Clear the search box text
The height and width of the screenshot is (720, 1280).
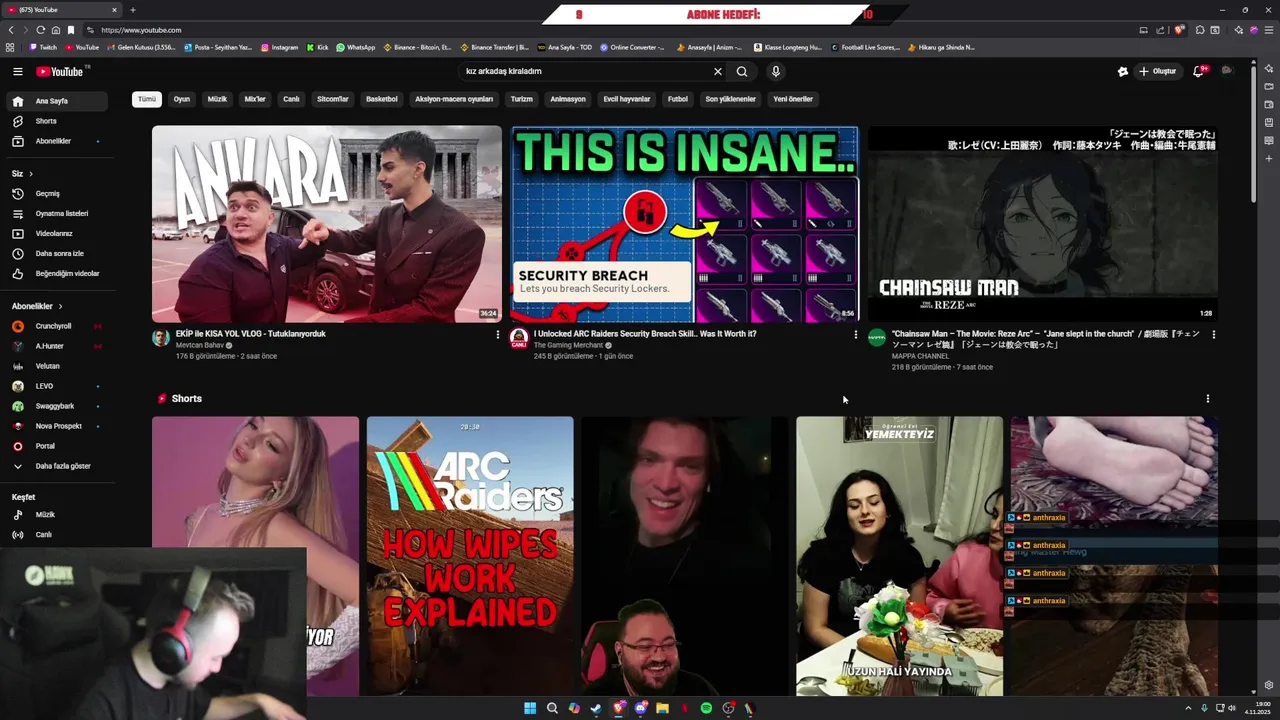click(x=717, y=72)
